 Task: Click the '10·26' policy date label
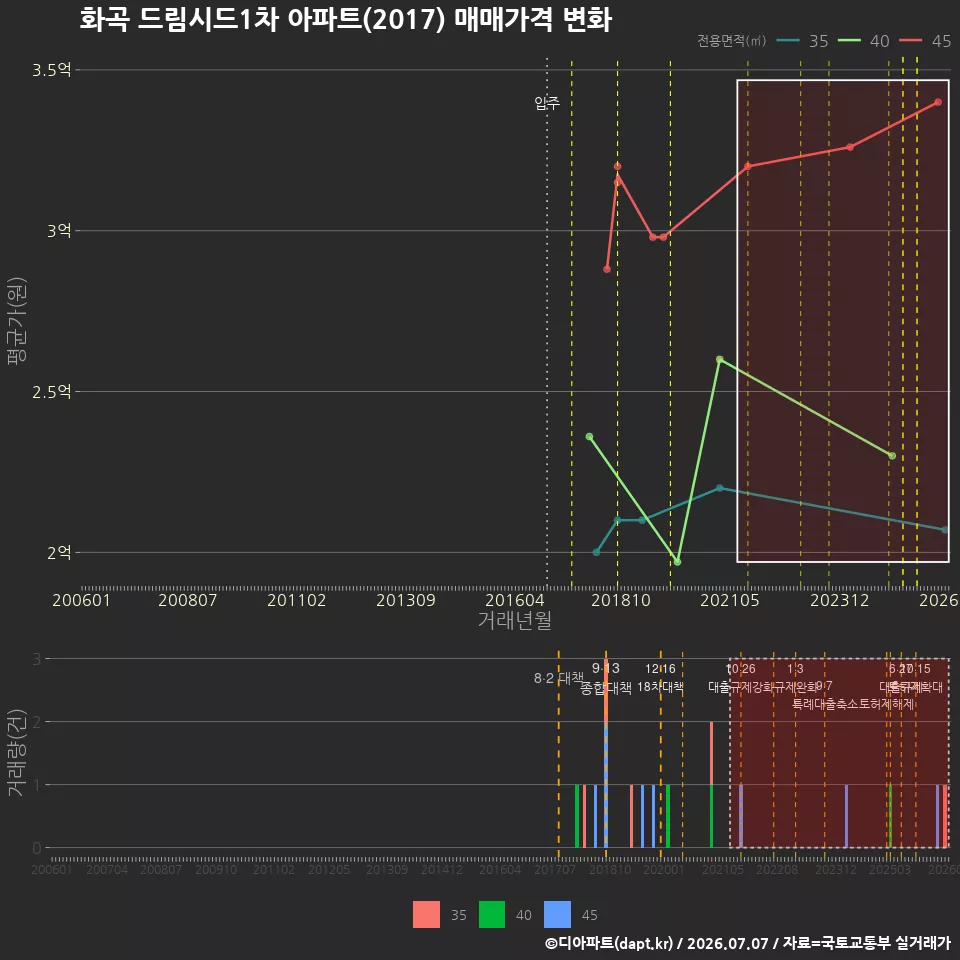click(740, 669)
